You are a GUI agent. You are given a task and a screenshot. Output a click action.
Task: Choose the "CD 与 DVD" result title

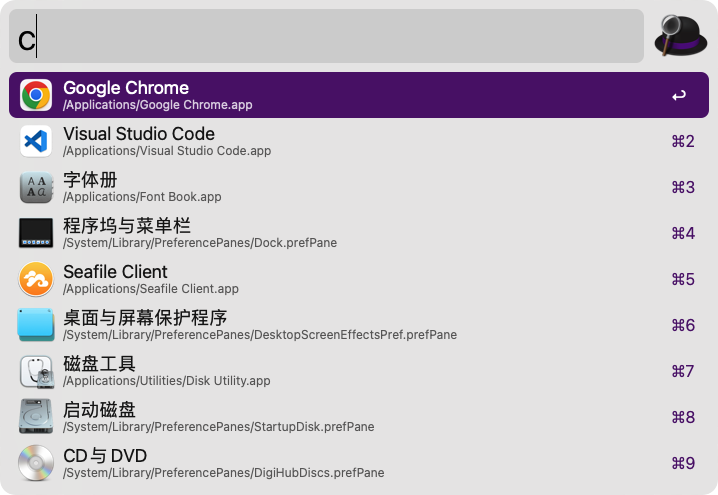105,456
